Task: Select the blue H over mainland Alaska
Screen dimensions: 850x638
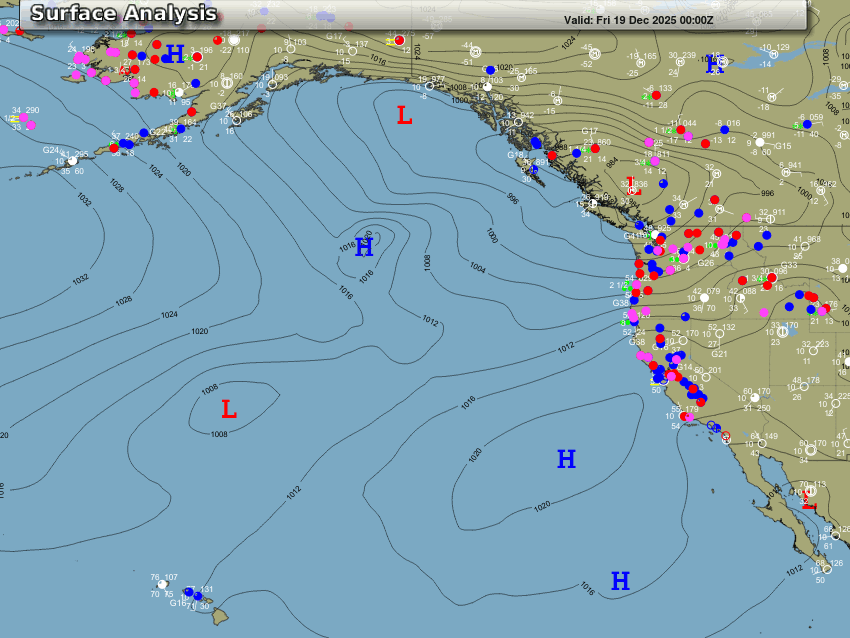Action: click(175, 53)
